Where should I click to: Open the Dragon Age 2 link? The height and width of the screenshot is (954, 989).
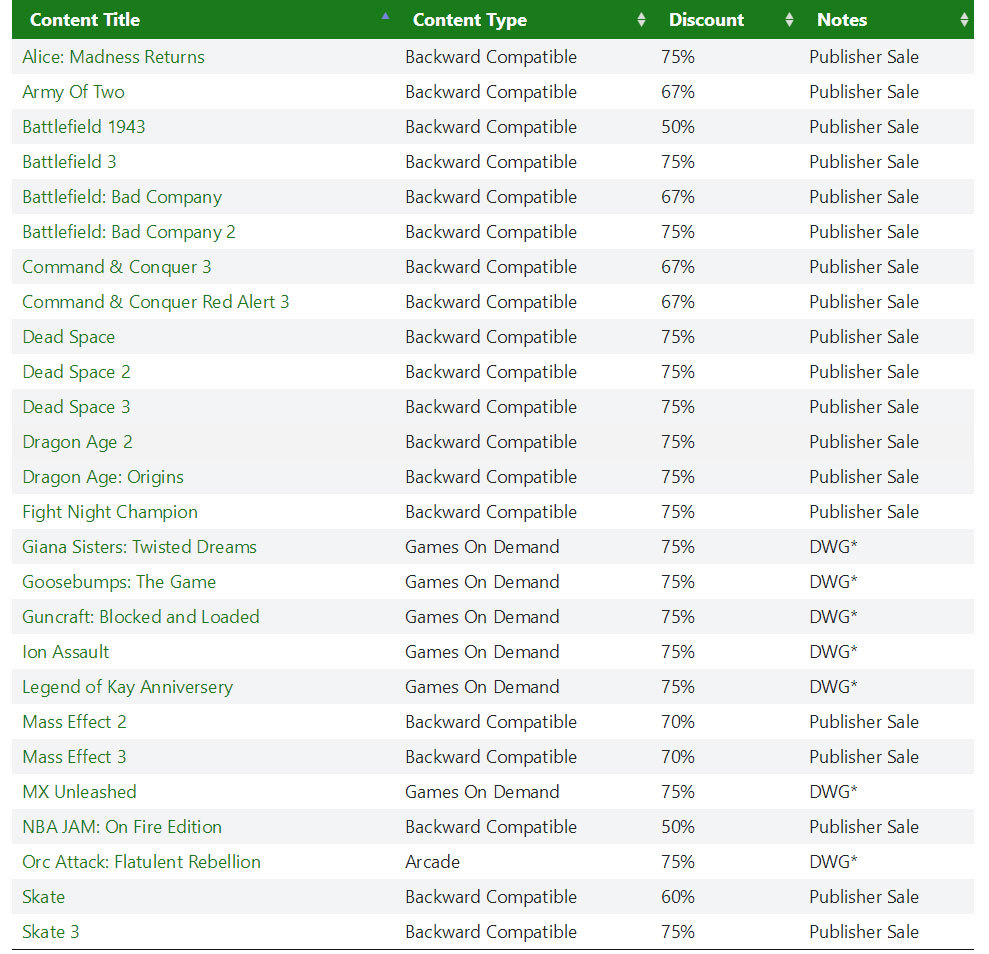tap(78, 442)
